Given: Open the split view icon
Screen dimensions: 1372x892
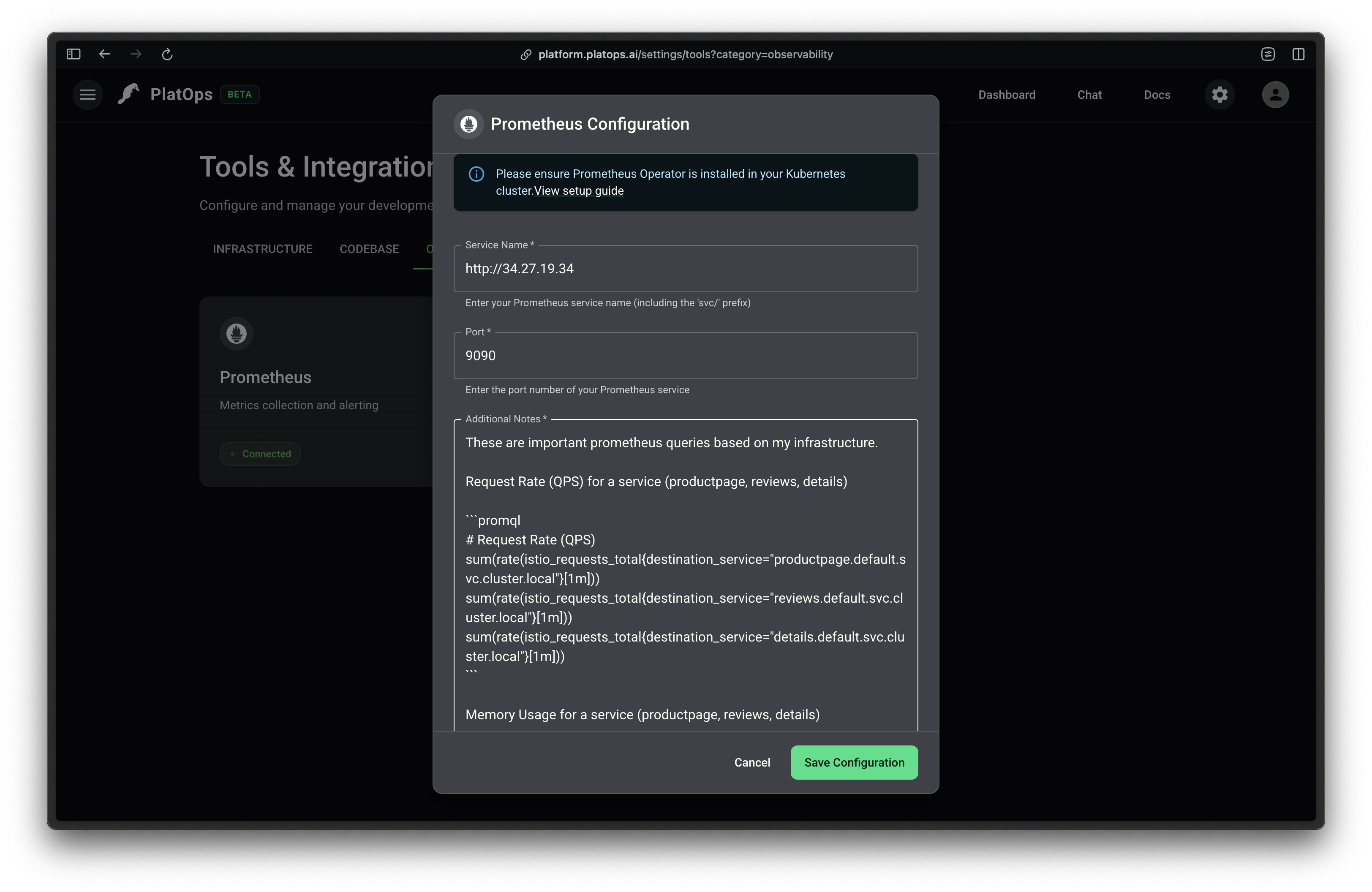Looking at the screenshot, I should [x=1298, y=54].
